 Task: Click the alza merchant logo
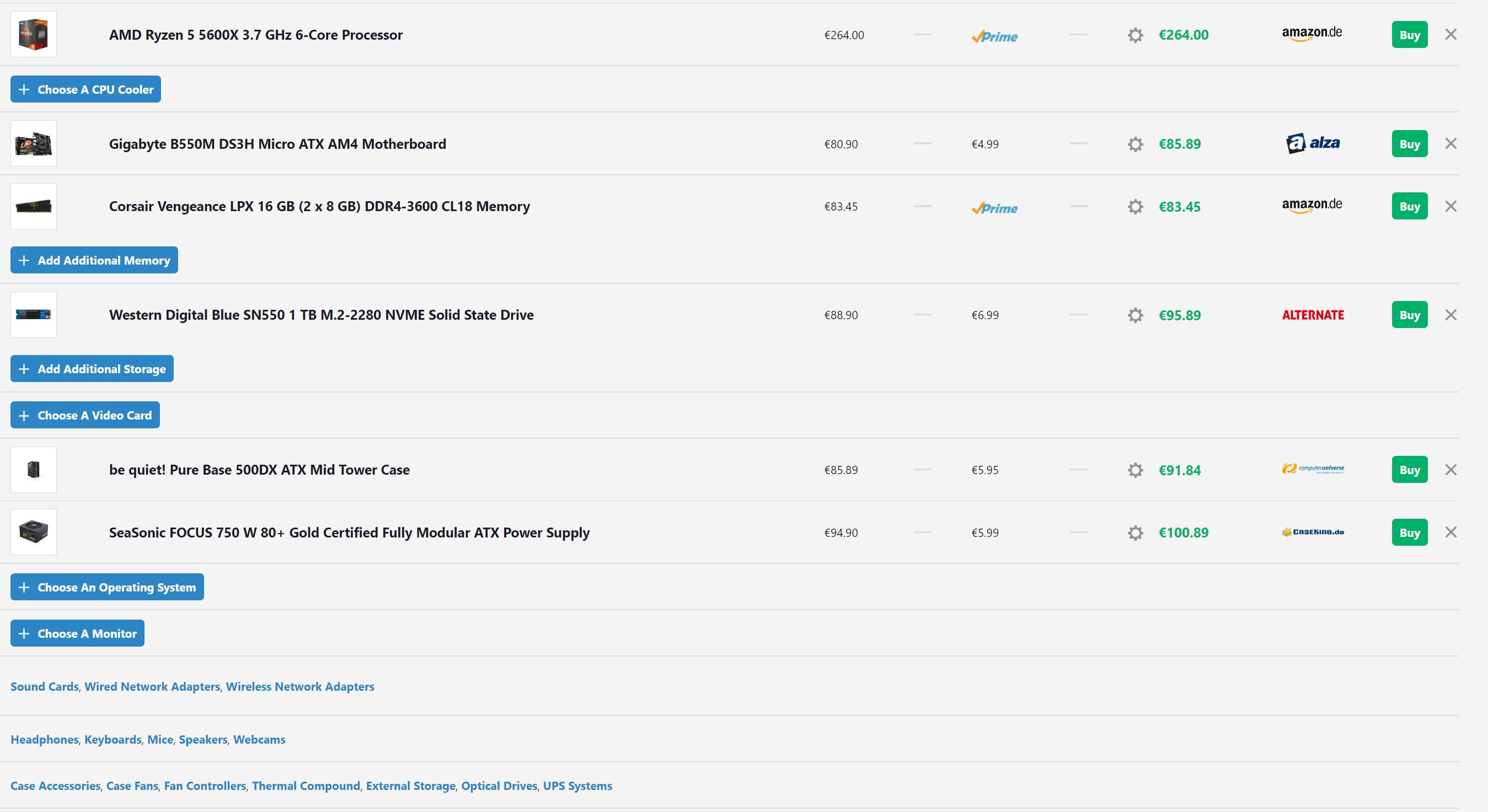(x=1313, y=143)
